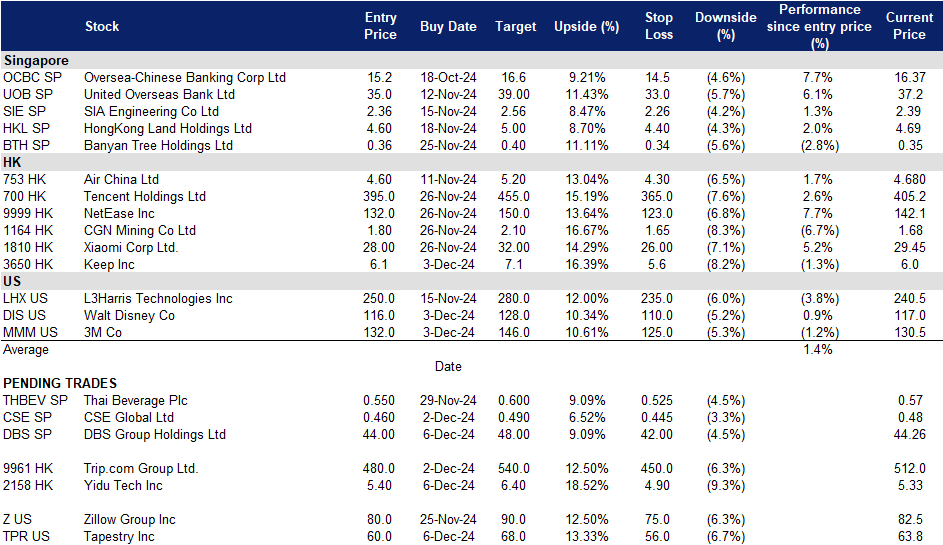Click the Average row label

point(26,349)
